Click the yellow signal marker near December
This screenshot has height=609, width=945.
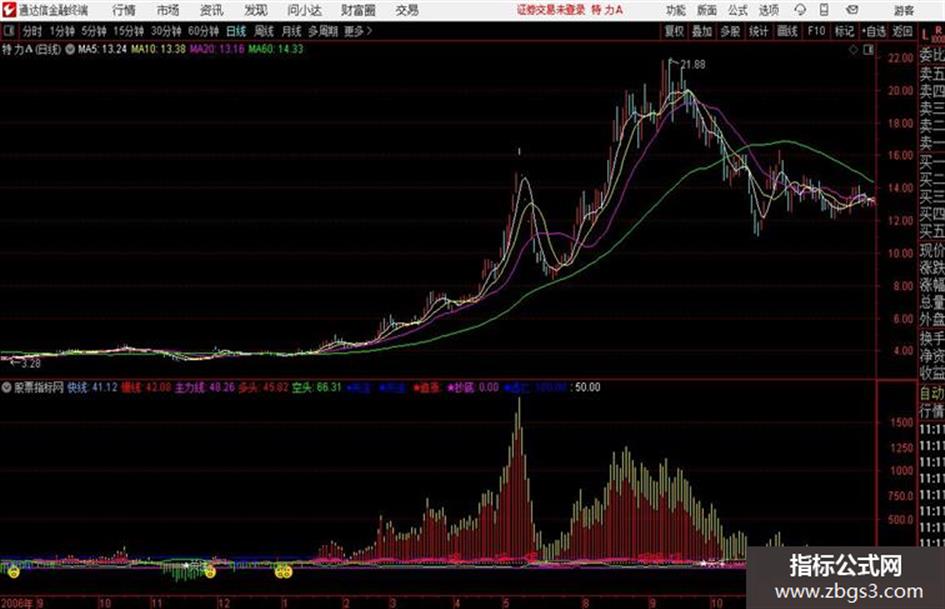pos(210,572)
